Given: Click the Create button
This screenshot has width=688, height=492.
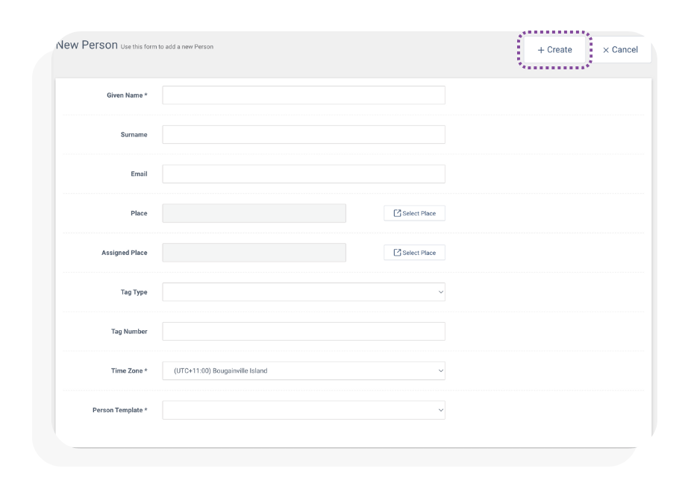Looking at the screenshot, I should tap(555, 50).
